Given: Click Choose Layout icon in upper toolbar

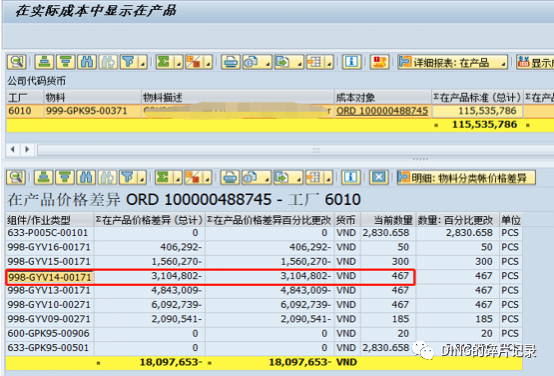Looking at the screenshot, I should (x=314, y=62).
